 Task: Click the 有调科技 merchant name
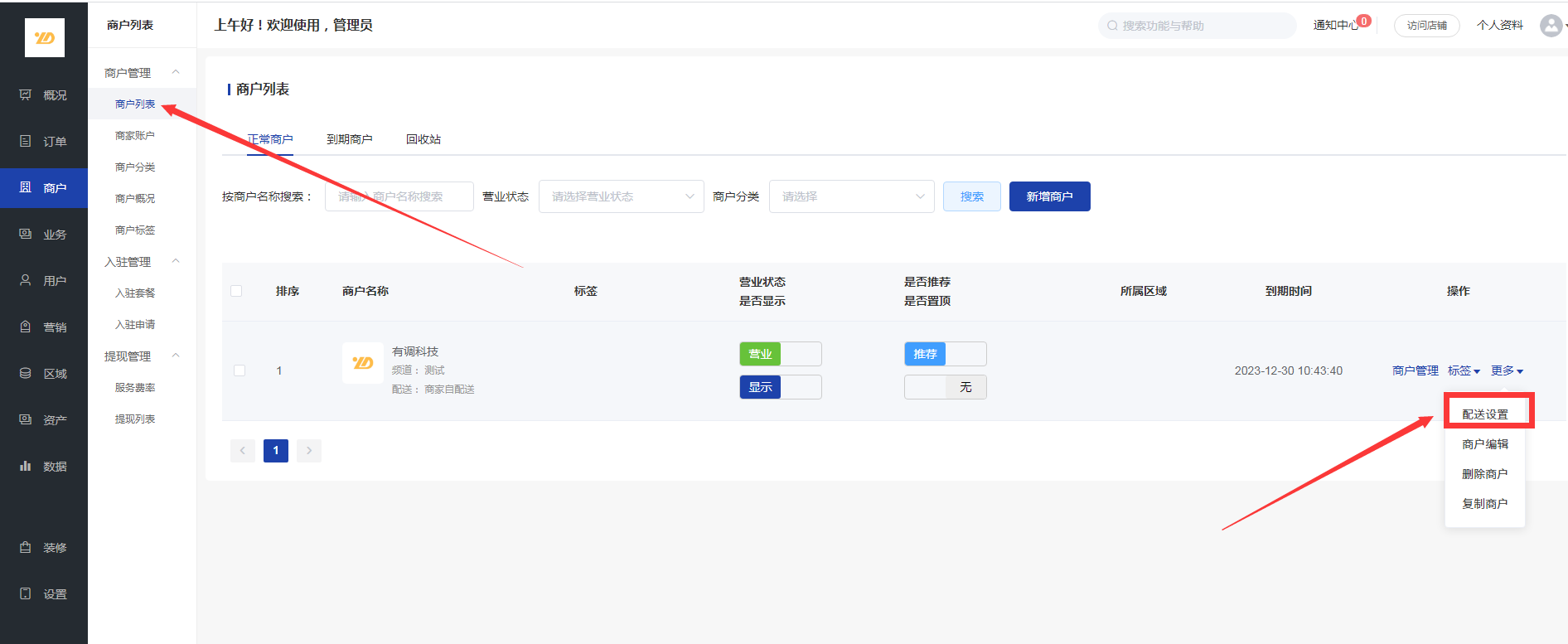click(415, 351)
